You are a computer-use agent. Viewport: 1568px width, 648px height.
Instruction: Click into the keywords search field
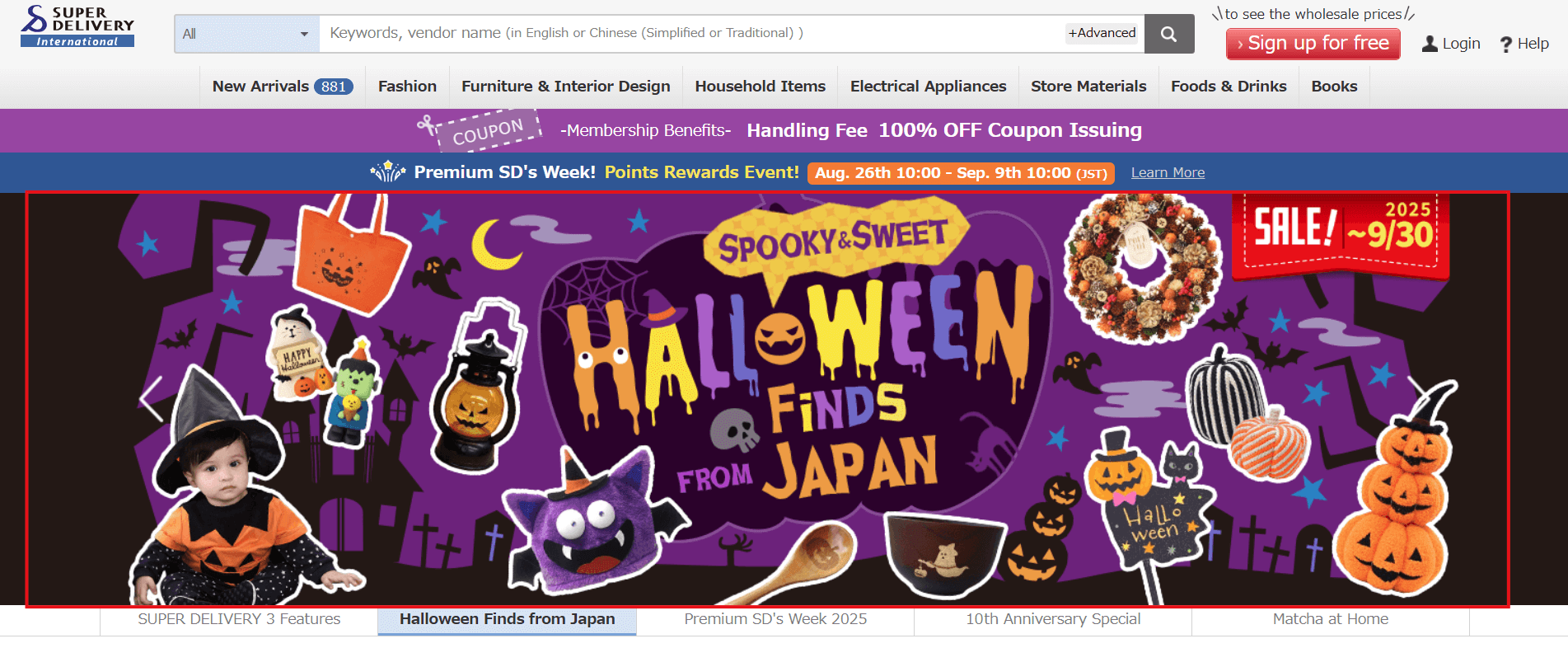692,34
